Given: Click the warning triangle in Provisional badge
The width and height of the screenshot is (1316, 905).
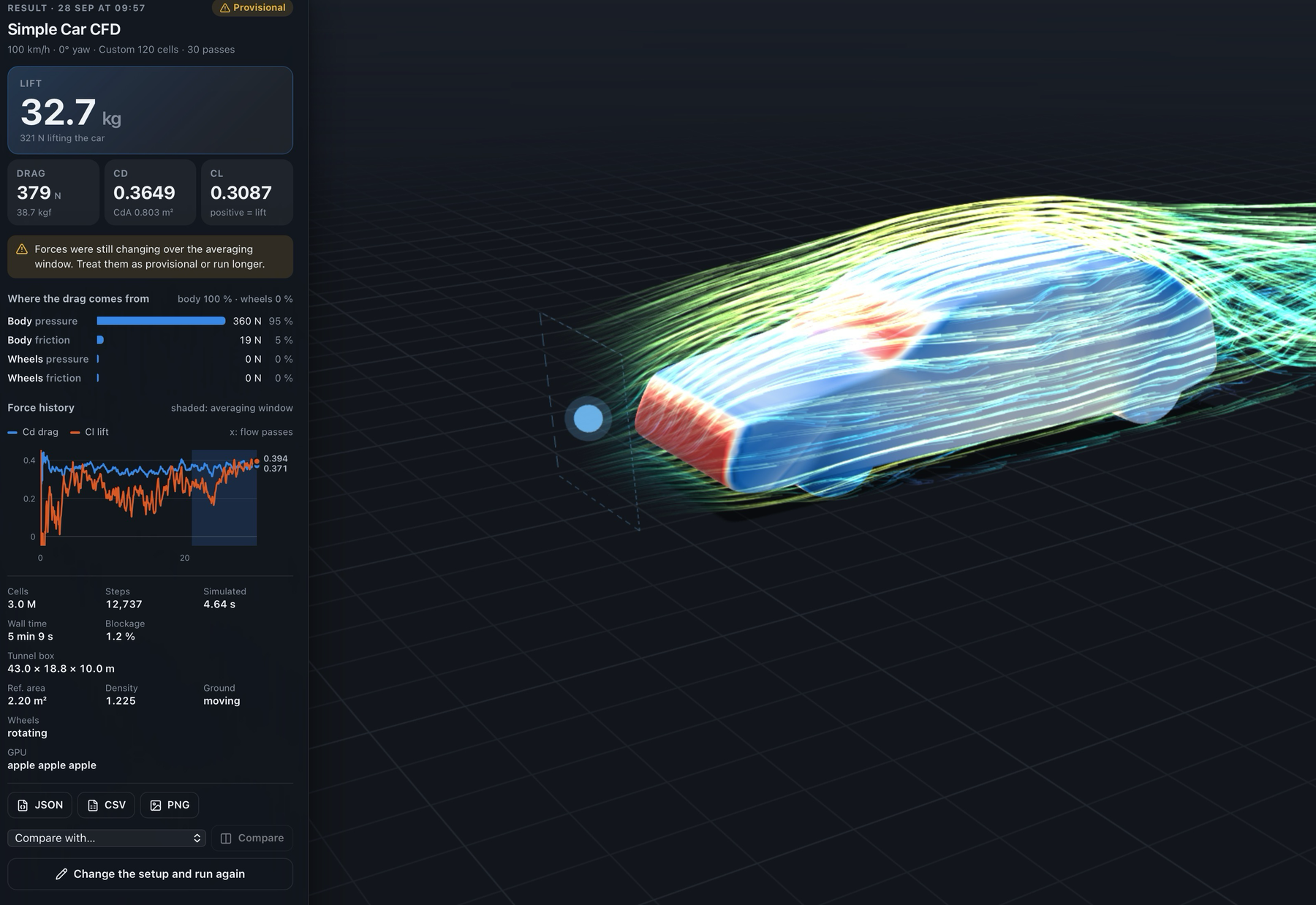Looking at the screenshot, I should (x=225, y=7).
